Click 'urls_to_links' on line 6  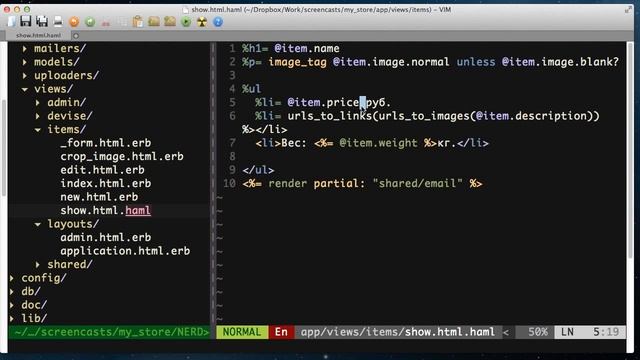tap(330, 116)
